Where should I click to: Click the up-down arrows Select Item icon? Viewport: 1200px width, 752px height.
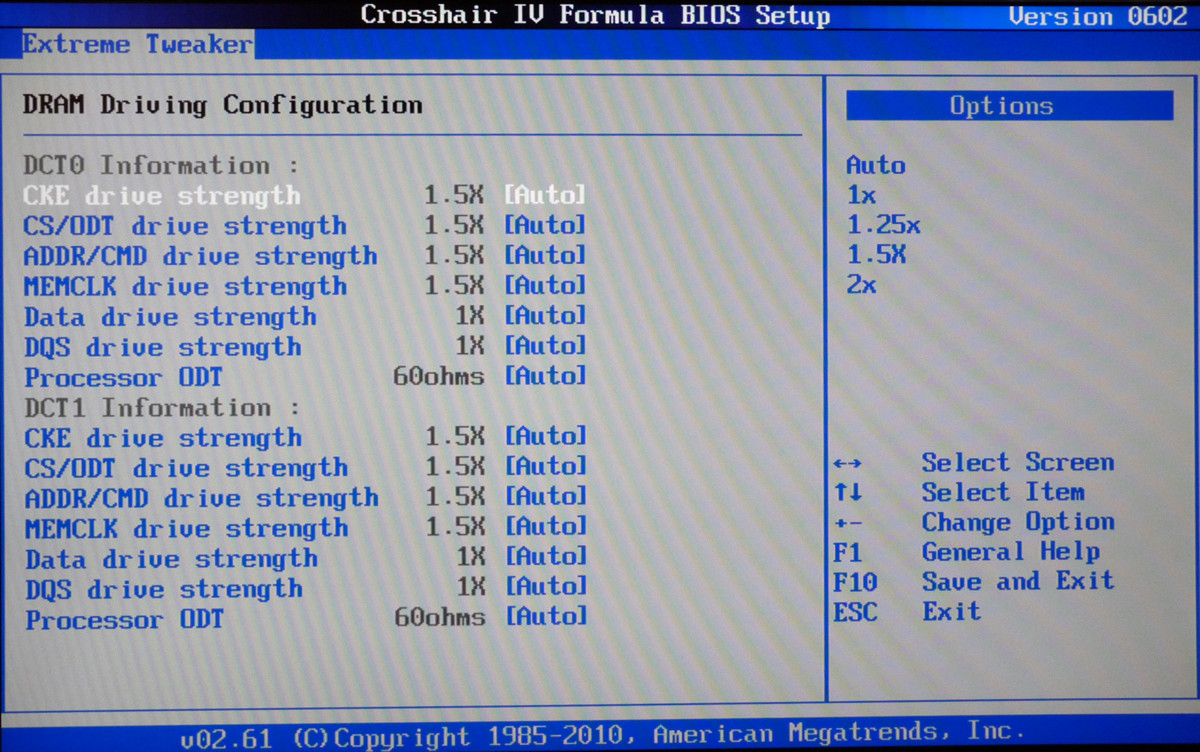(847, 493)
